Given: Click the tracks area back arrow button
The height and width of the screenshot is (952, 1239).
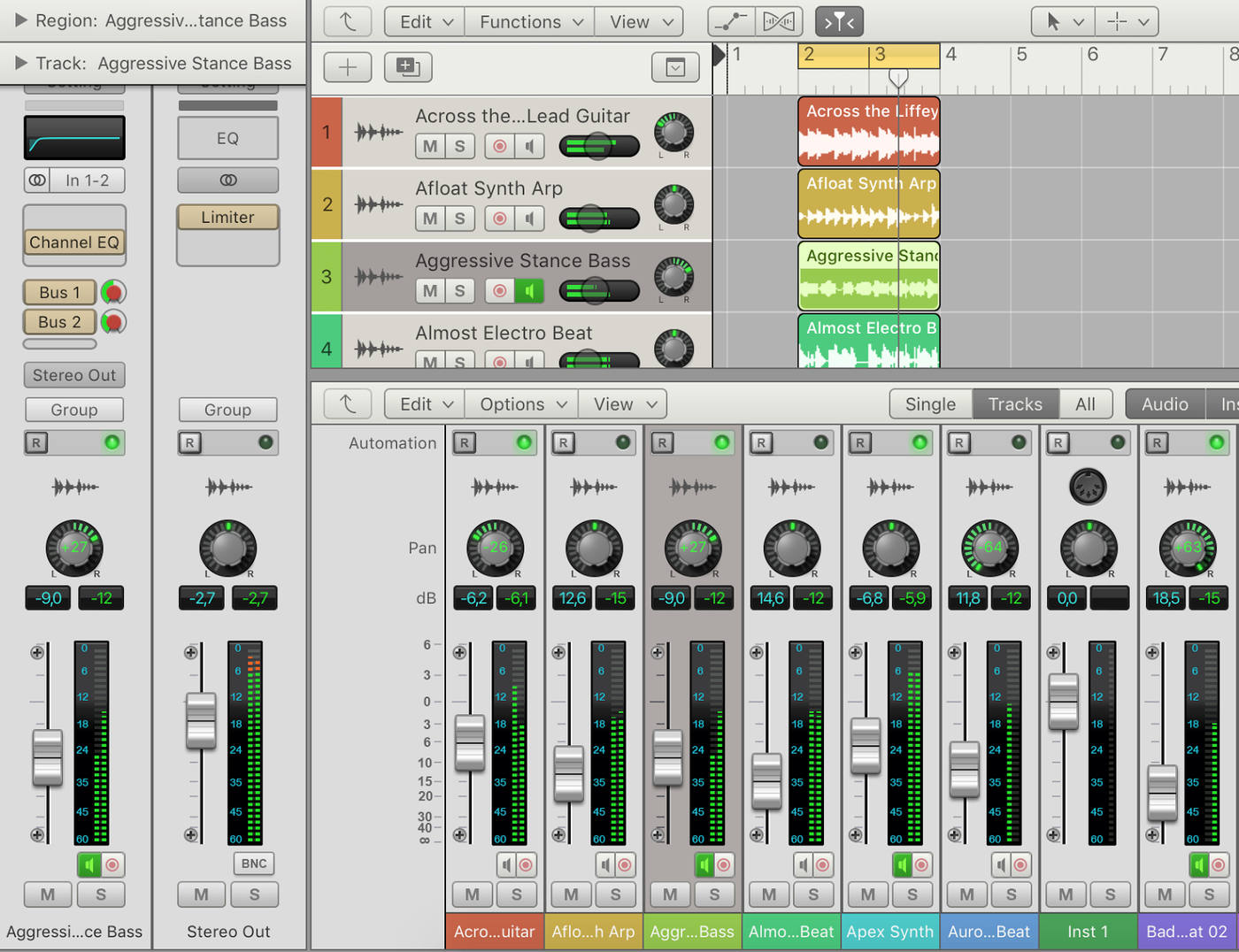Looking at the screenshot, I should point(348,21).
